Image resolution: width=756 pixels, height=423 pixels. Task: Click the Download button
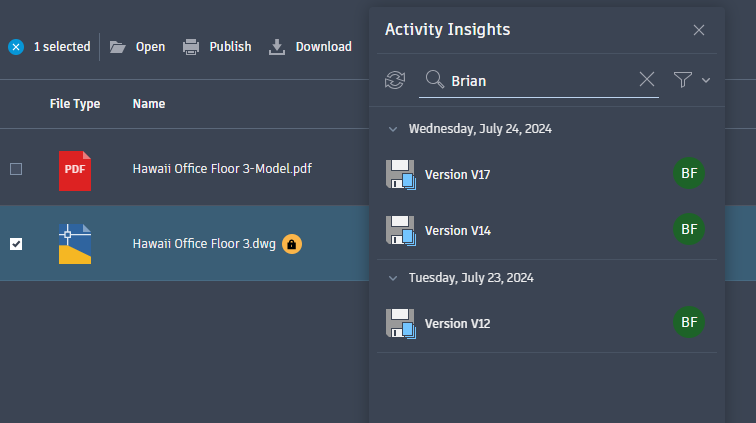[310, 47]
